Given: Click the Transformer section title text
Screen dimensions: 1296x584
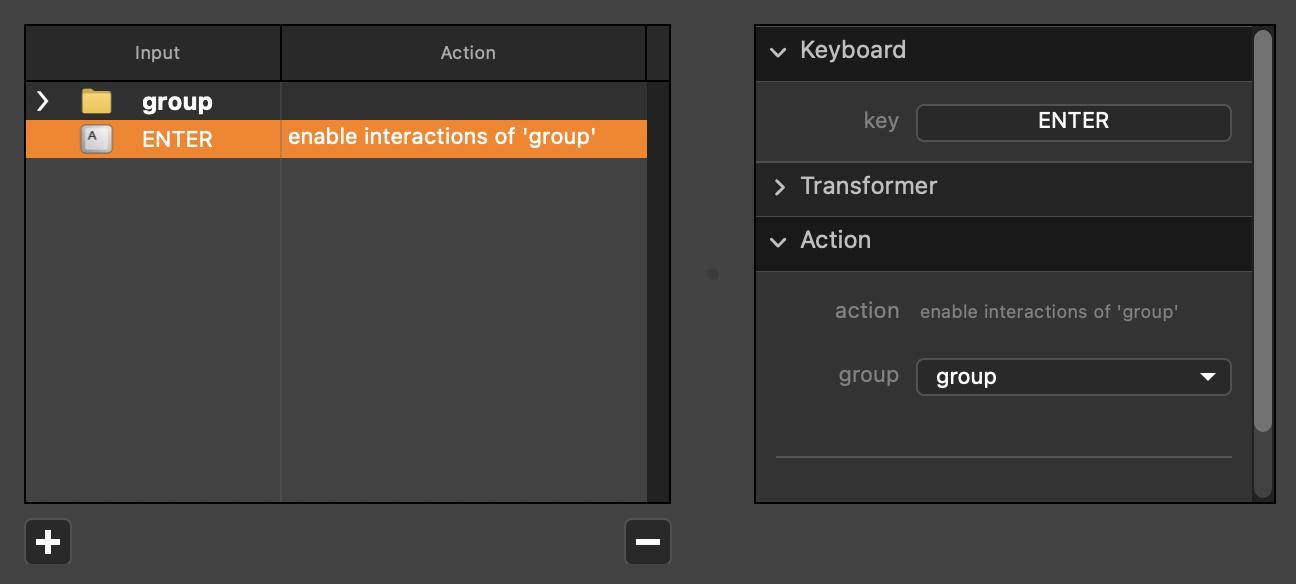Looking at the screenshot, I should tap(868, 187).
